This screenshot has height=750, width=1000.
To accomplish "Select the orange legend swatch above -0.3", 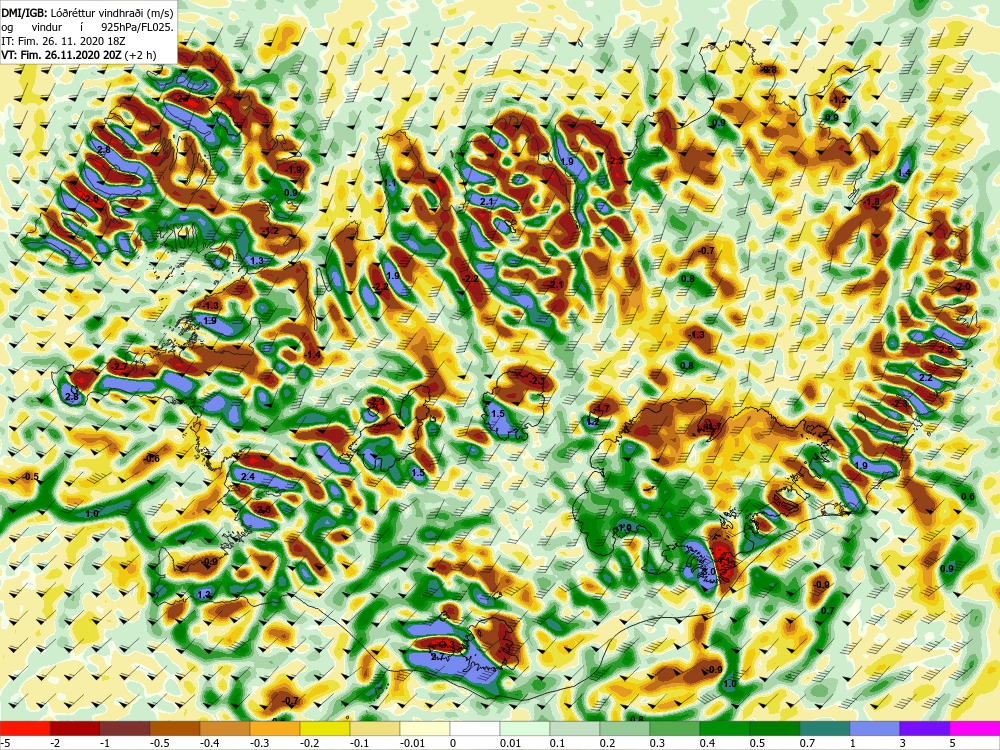I will (x=275, y=728).
